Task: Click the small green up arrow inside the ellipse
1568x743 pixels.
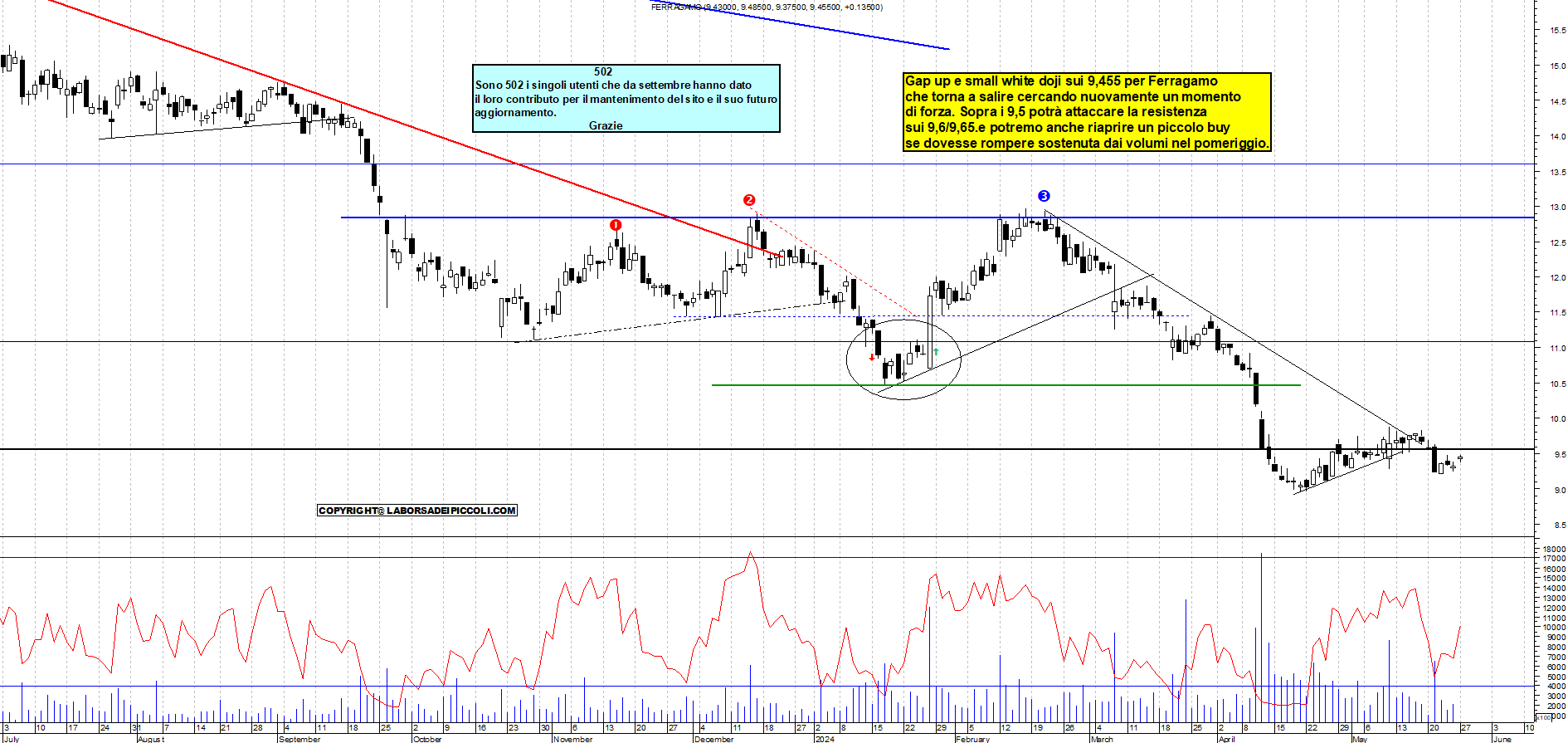Action: 936,352
